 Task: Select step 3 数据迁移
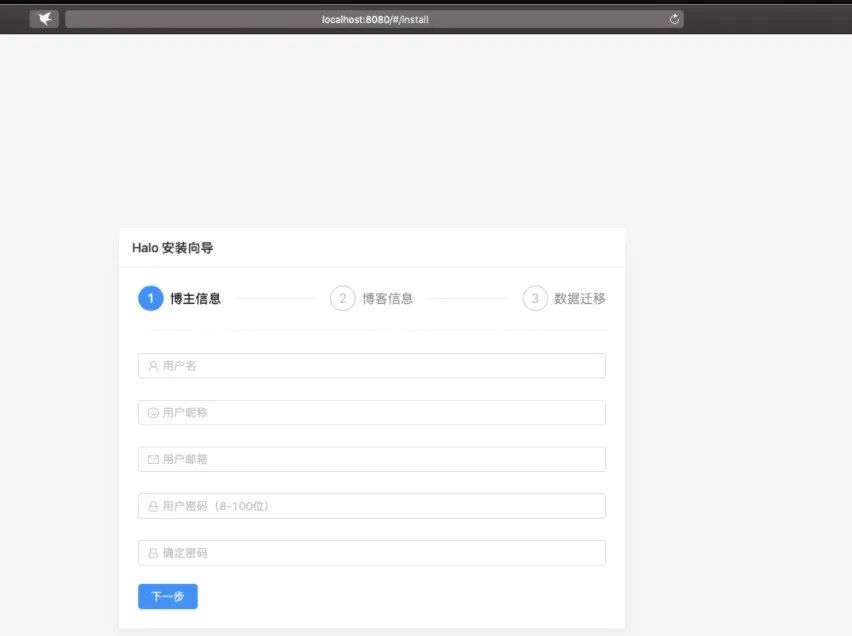coord(564,298)
